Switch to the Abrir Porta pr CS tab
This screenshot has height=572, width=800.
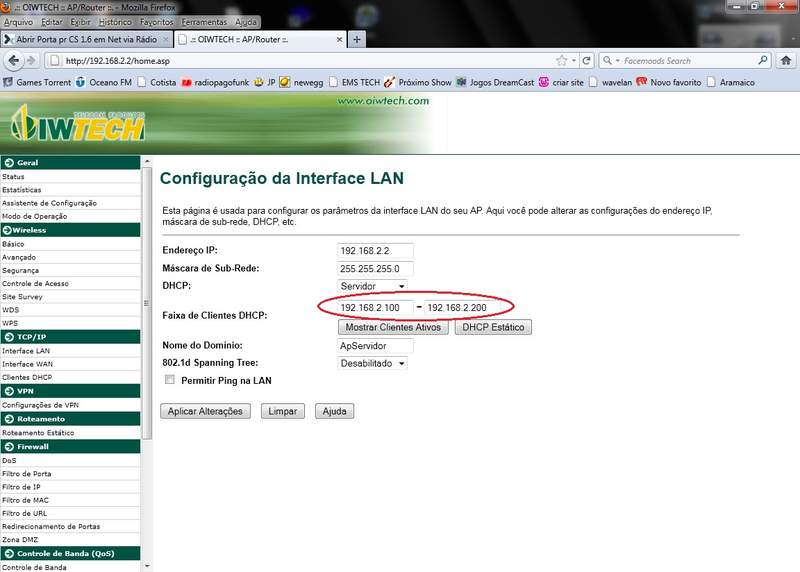(86, 39)
